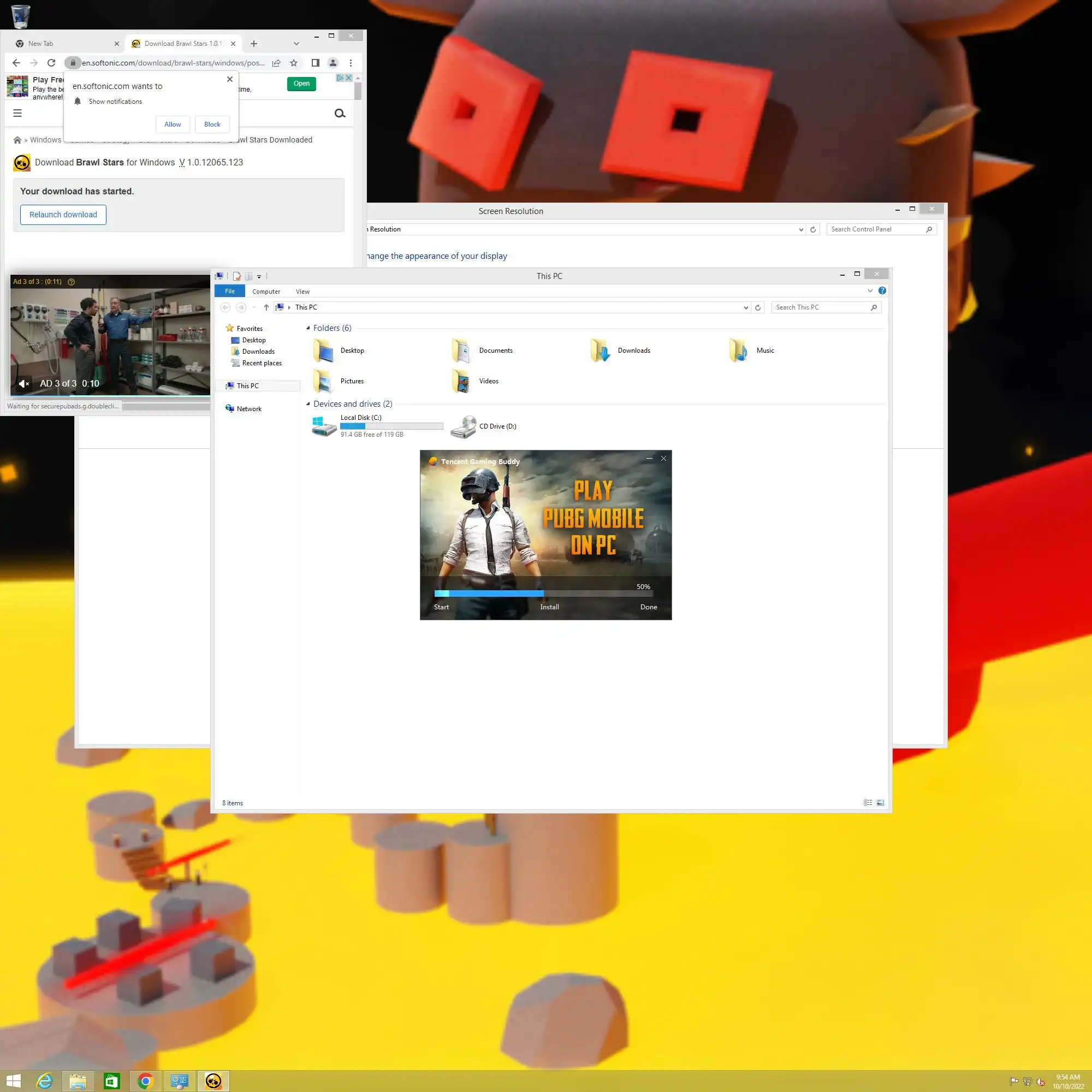Click Brawl Stars icon in taskbar
Viewport: 1092px width, 1092px height.
[x=213, y=1081]
